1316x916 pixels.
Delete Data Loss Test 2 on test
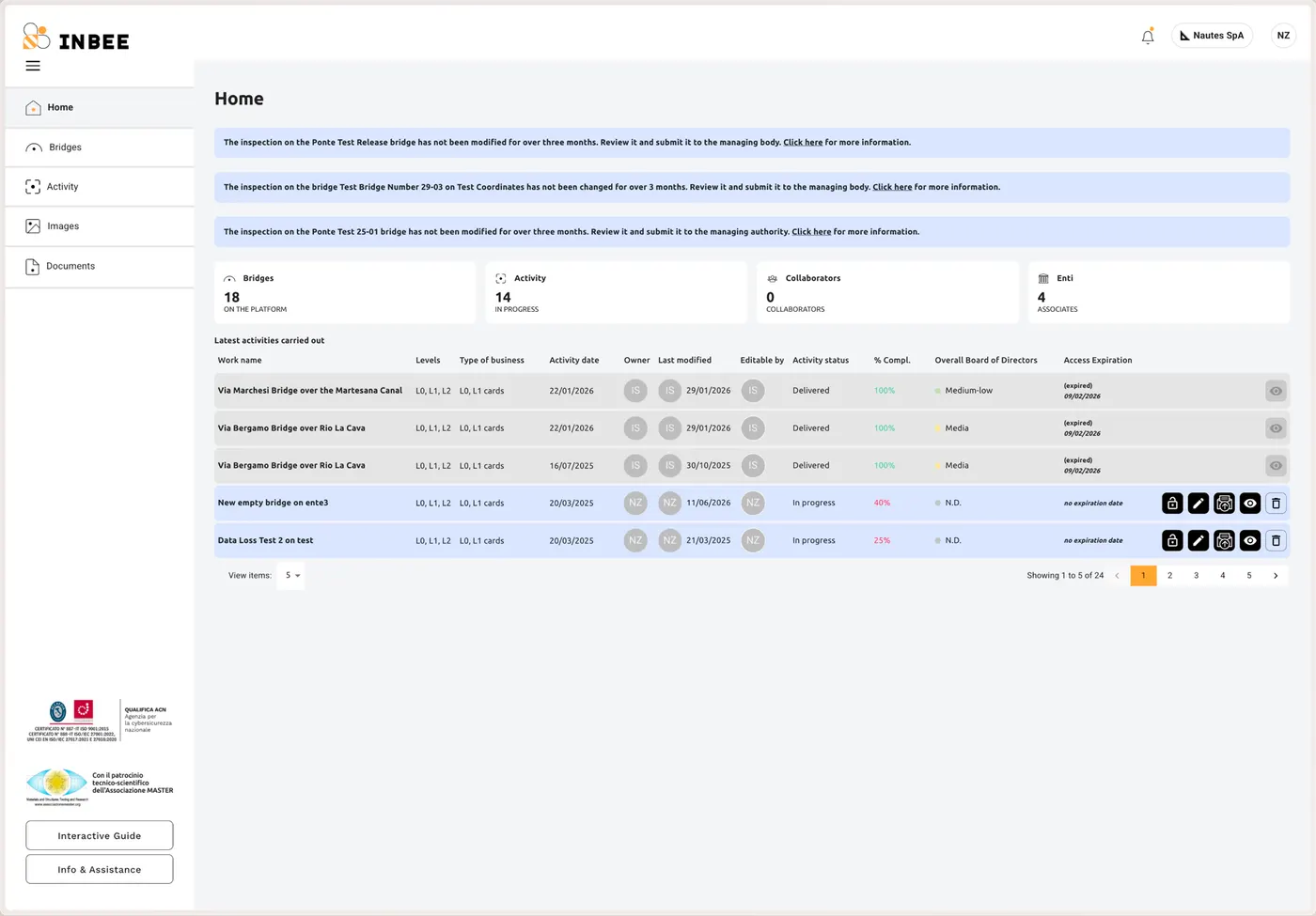point(1276,541)
